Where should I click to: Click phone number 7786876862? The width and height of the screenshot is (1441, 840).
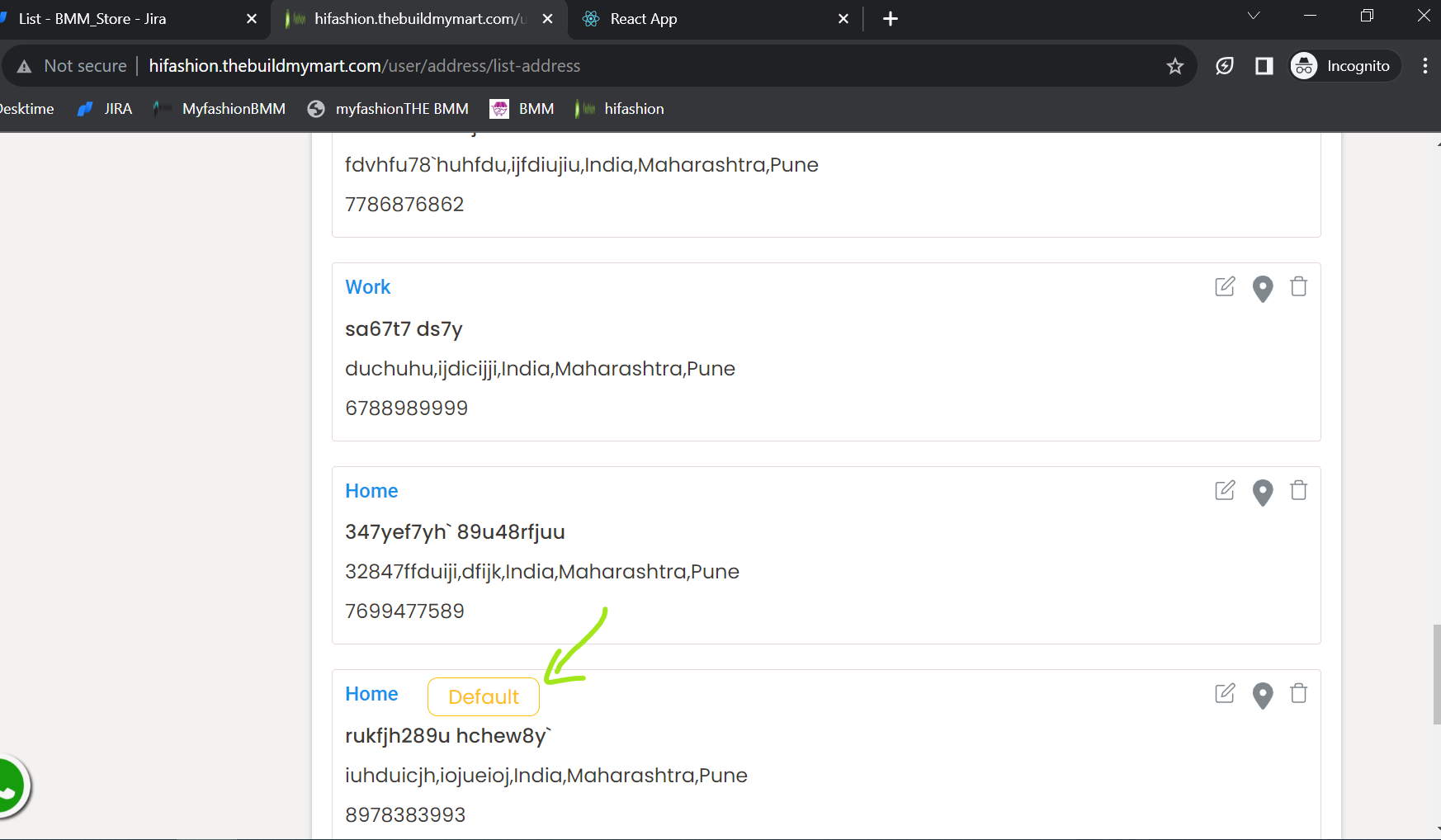pos(404,205)
